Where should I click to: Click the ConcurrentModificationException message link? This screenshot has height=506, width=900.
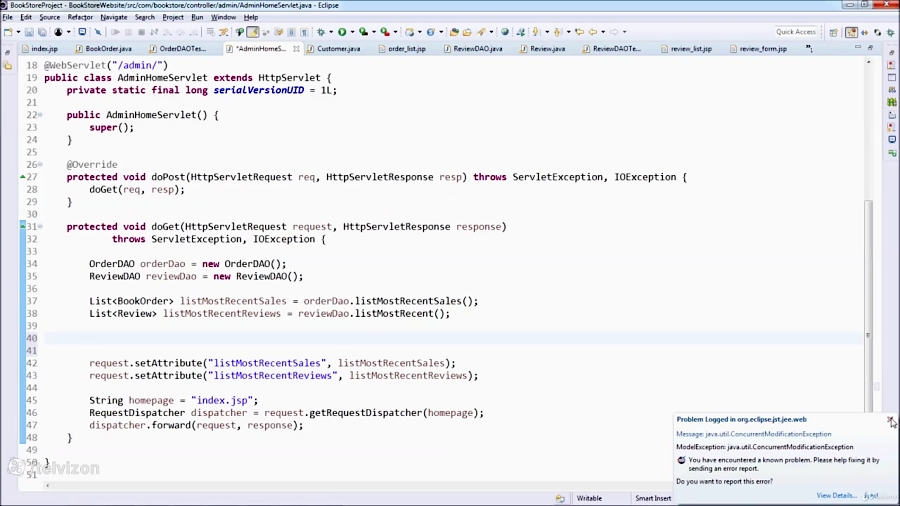pyautogui.click(x=754, y=434)
